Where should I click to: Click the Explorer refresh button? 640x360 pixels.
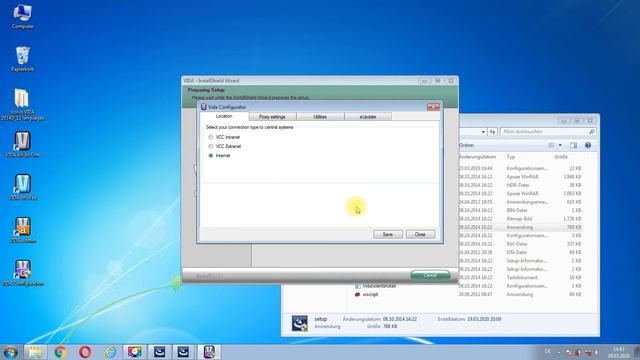pos(493,132)
